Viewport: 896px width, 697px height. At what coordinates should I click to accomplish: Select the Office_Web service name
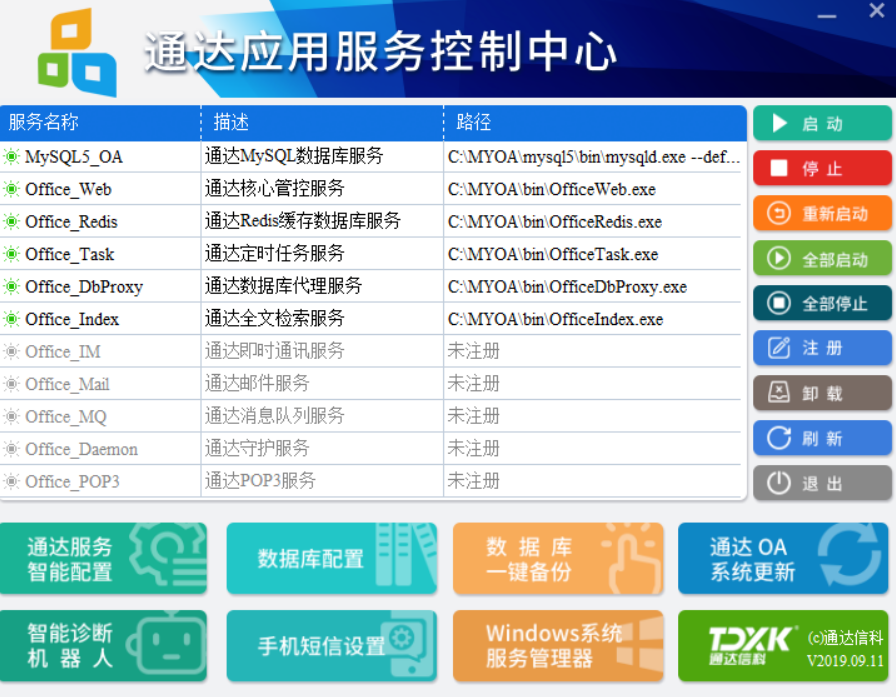tap(68, 189)
